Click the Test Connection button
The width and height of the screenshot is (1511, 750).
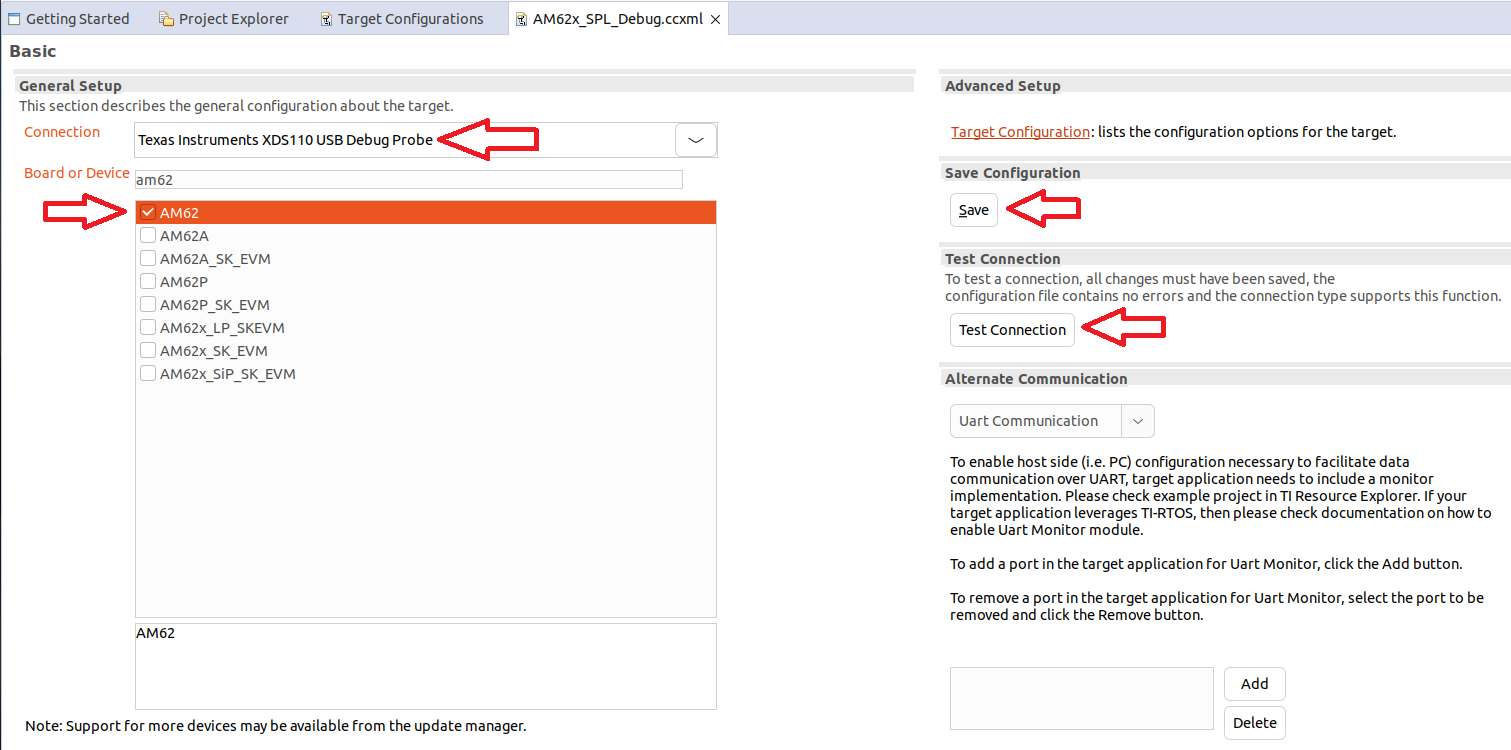coord(1012,330)
